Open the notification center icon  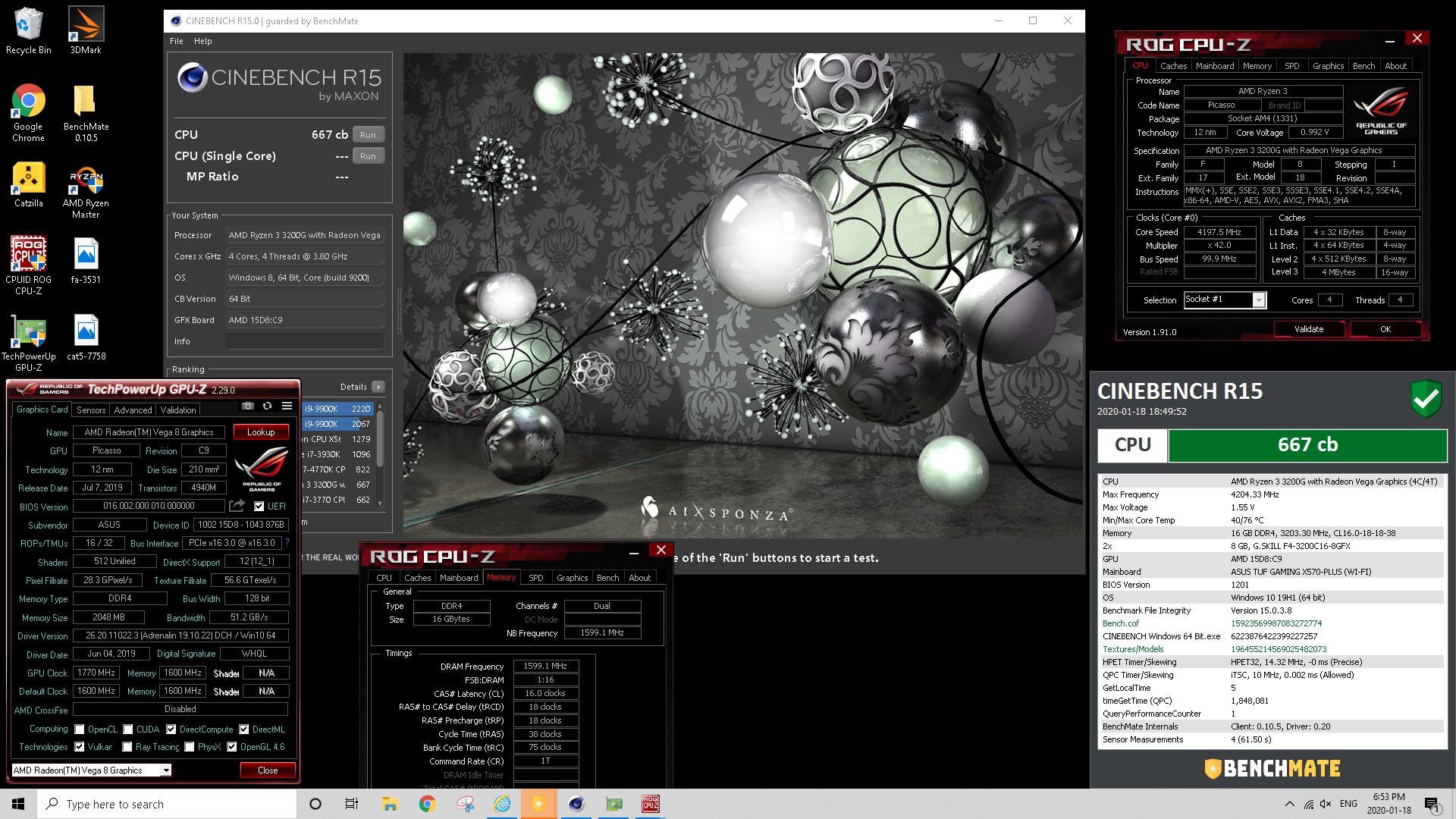click(1432, 804)
